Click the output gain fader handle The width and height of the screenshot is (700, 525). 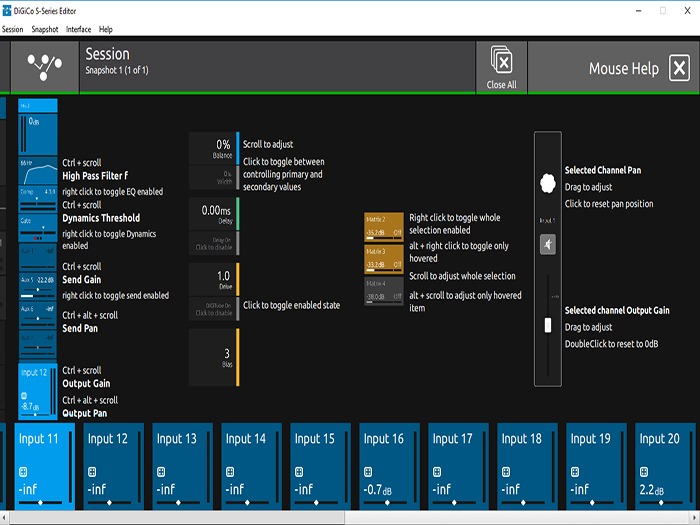[547, 326]
